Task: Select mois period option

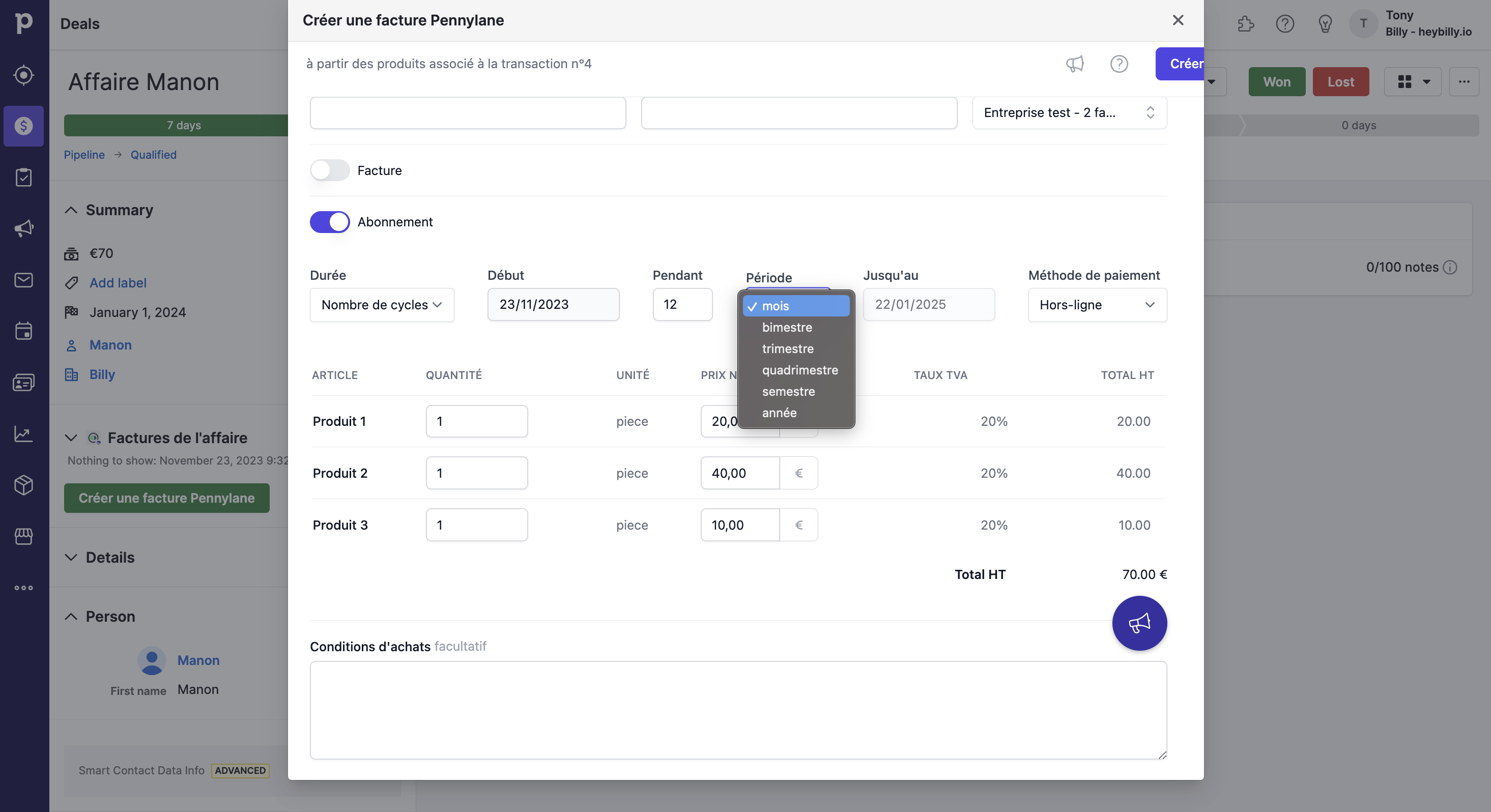Action: pos(796,306)
